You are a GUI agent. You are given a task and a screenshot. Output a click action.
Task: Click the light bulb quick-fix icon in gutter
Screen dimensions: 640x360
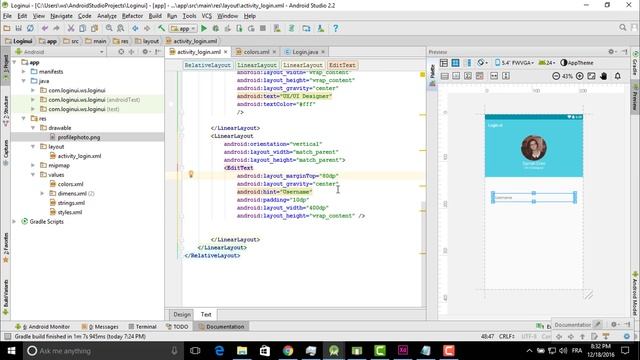click(191, 174)
